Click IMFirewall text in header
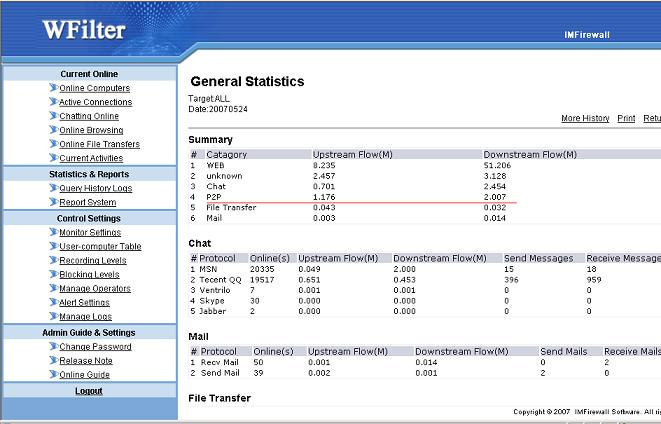 click(x=587, y=35)
